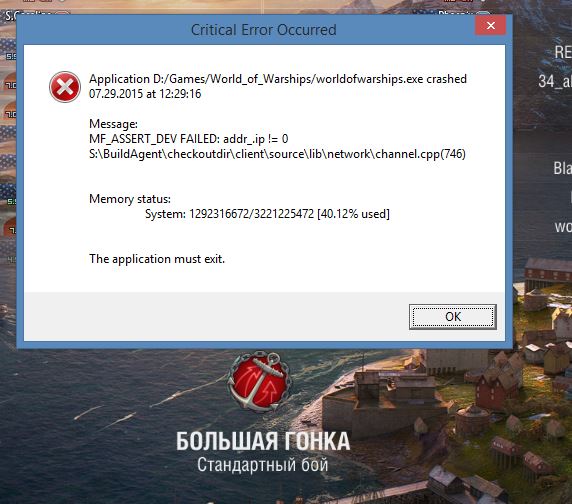The image size is (572, 504).
Task: Click the Memory status: label
Action: coord(130,199)
